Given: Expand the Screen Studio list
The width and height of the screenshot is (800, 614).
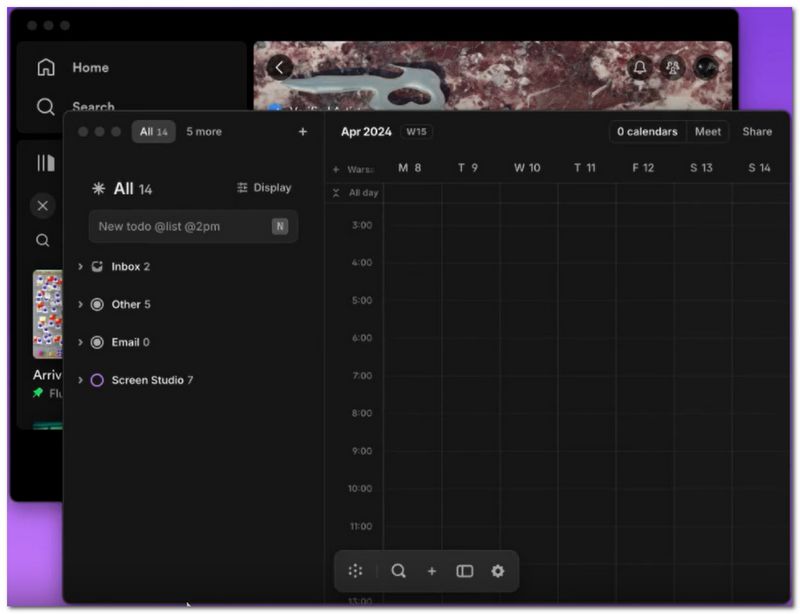Looking at the screenshot, I should (82, 380).
